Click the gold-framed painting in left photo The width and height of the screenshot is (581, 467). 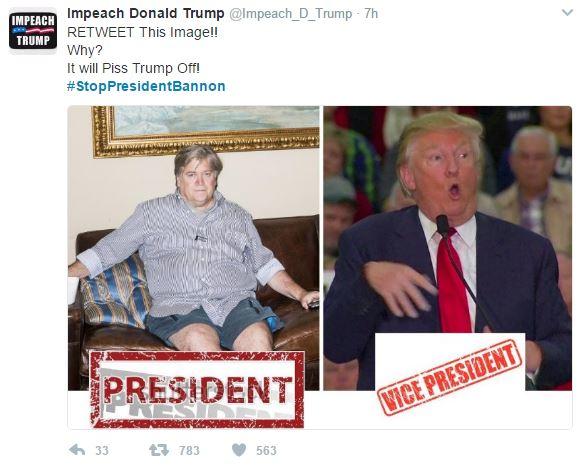[x=206, y=130]
